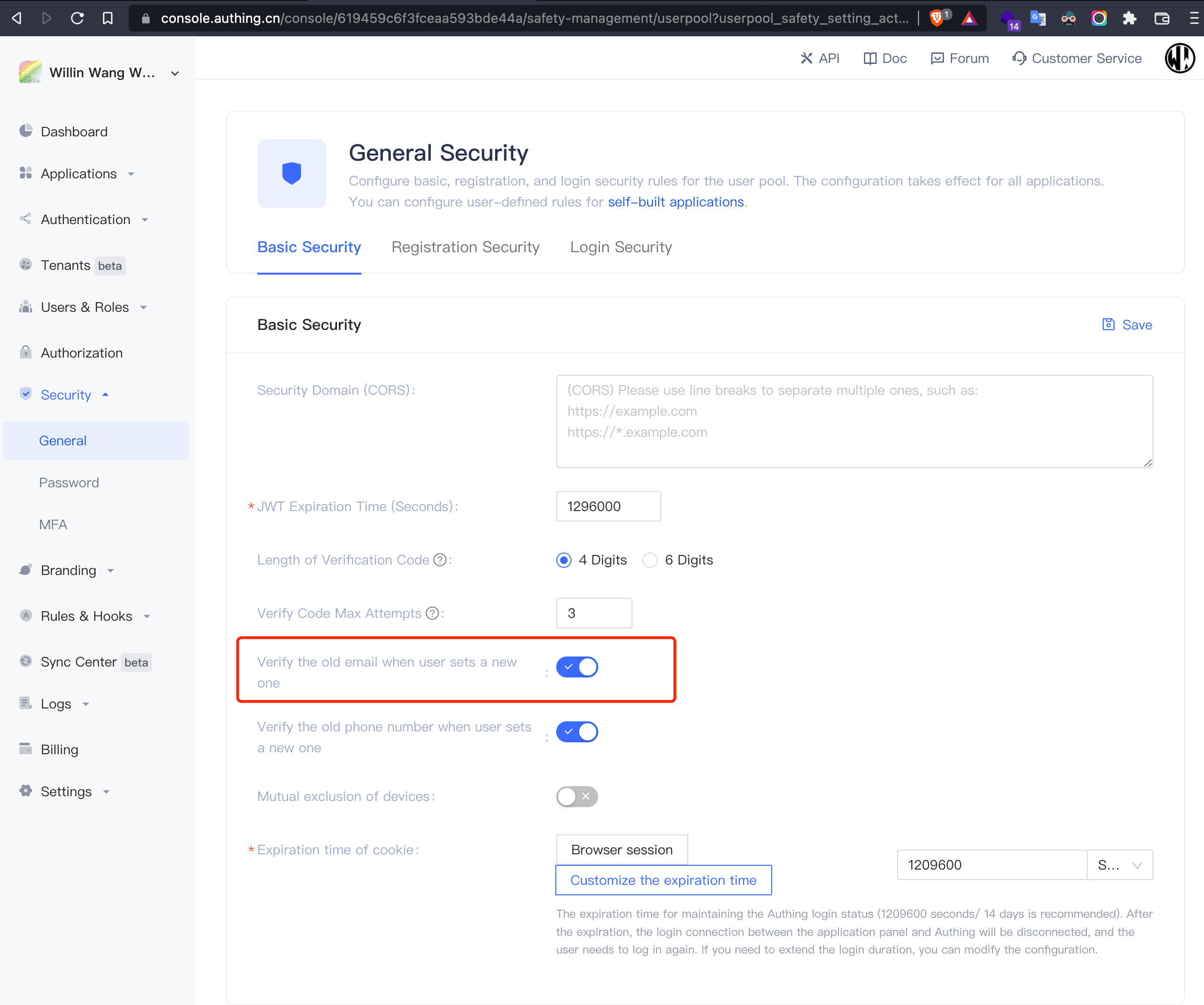The image size is (1204, 1005).
Task: Select Browser session cookie option
Action: (x=622, y=850)
